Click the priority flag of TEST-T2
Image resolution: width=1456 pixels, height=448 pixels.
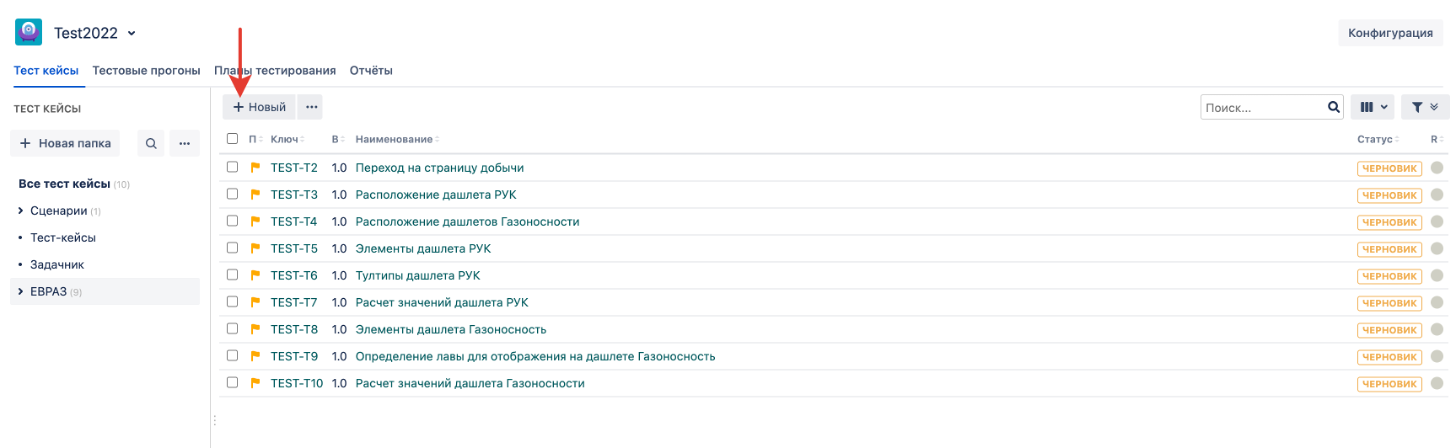[255, 168]
